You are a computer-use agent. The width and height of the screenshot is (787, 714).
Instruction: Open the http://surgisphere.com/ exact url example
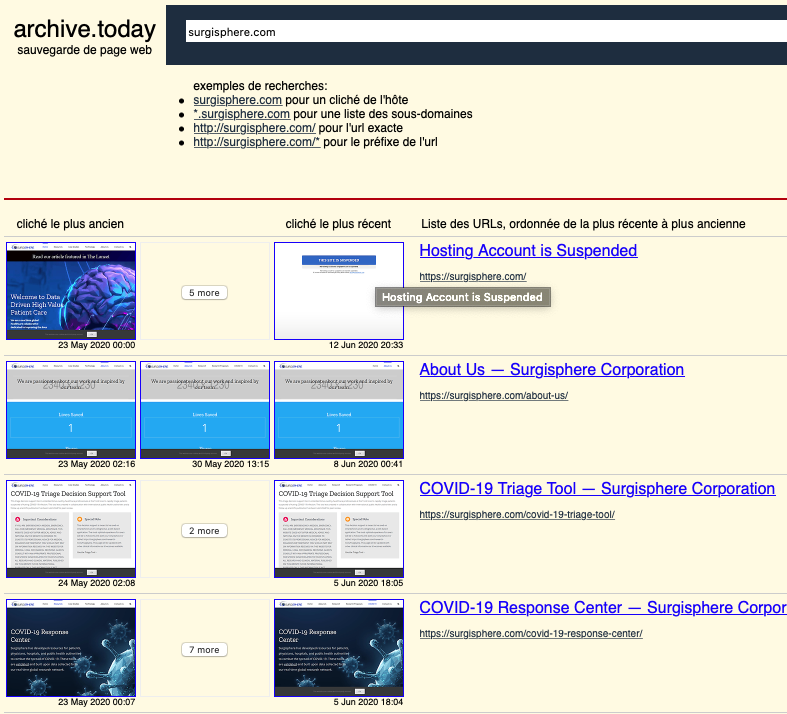[x=254, y=128]
